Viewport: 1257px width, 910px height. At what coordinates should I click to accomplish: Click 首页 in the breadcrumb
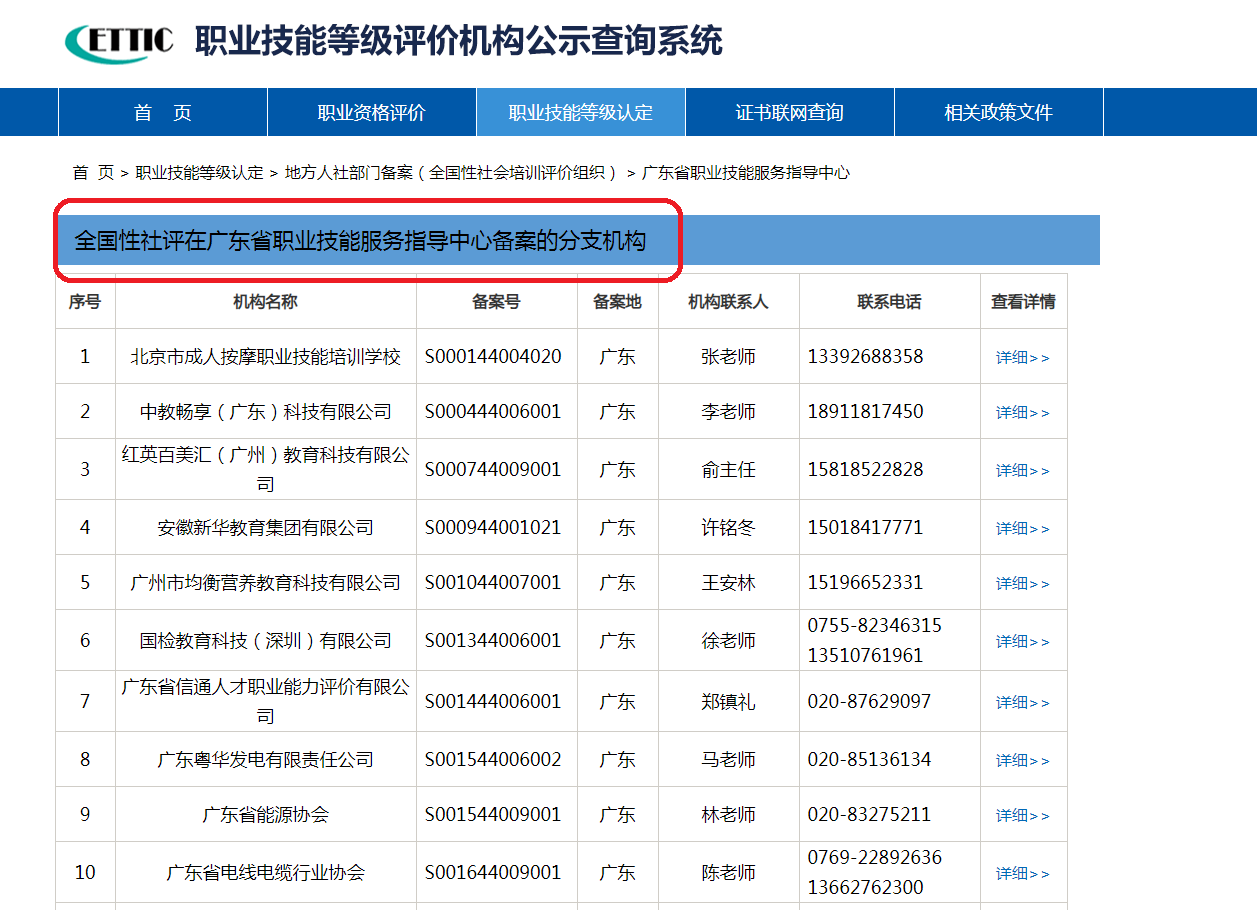(93, 173)
